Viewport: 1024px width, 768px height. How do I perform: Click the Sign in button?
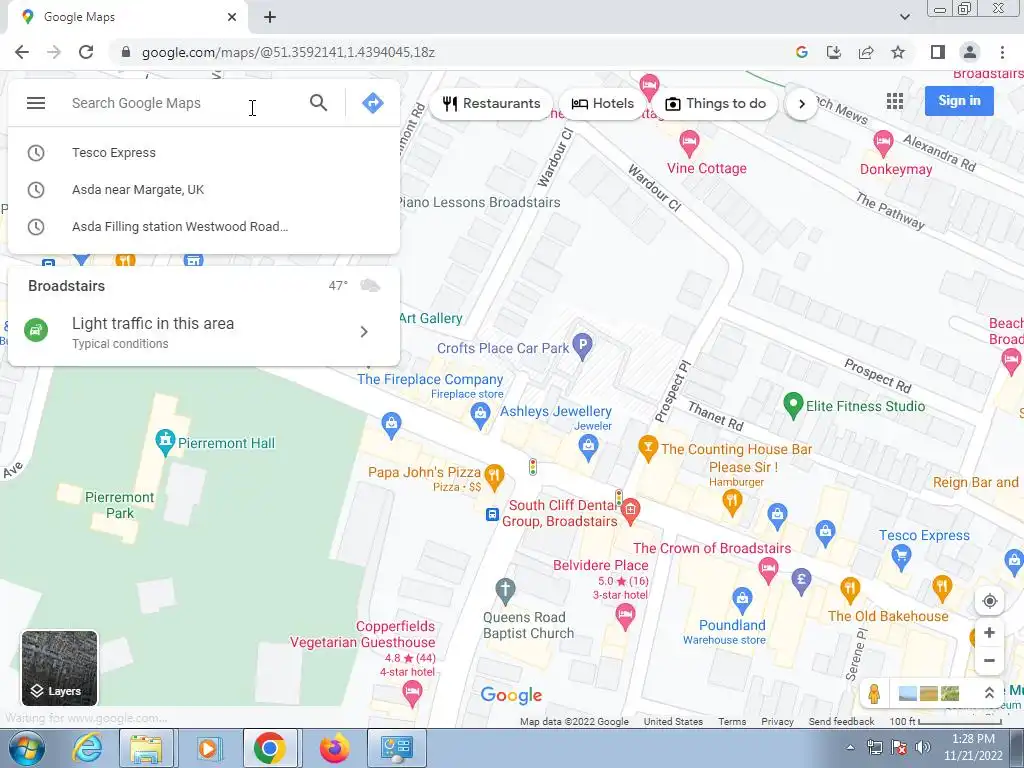click(x=959, y=101)
